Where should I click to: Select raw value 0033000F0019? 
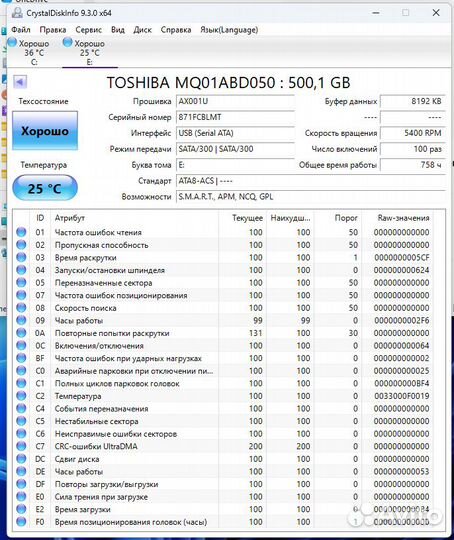(x=402, y=396)
